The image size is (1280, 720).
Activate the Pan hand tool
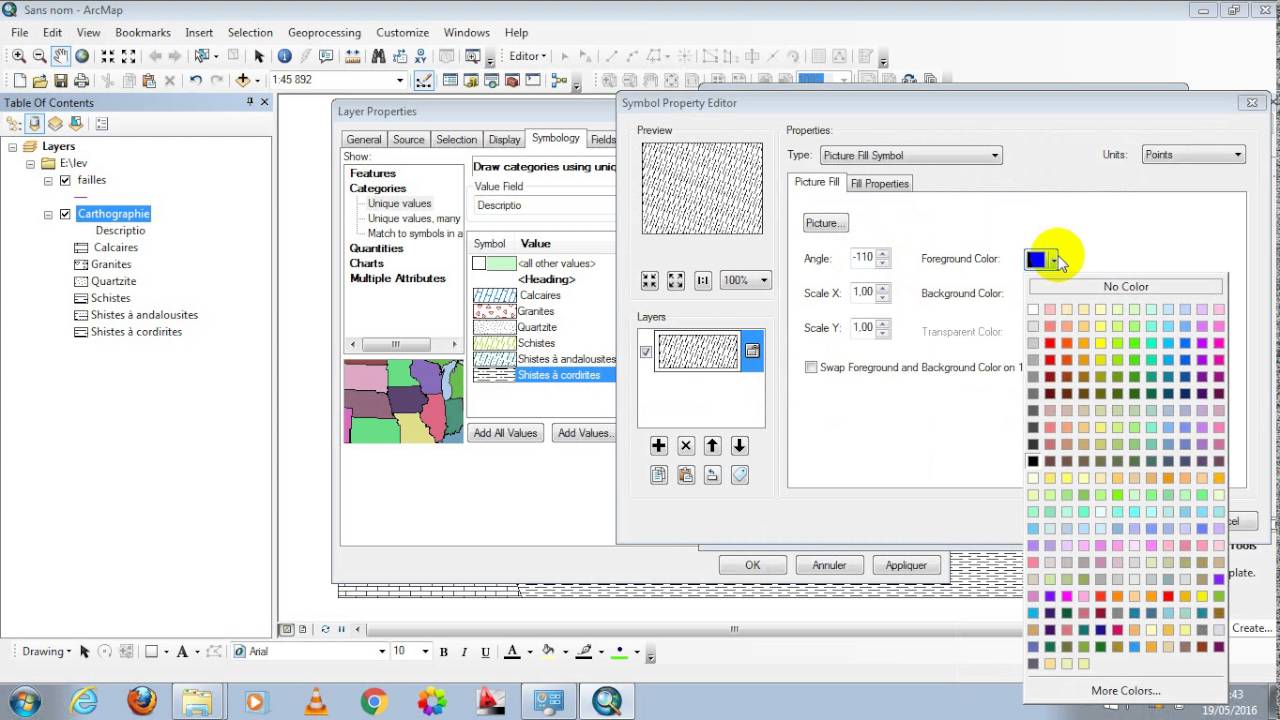pos(61,56)
